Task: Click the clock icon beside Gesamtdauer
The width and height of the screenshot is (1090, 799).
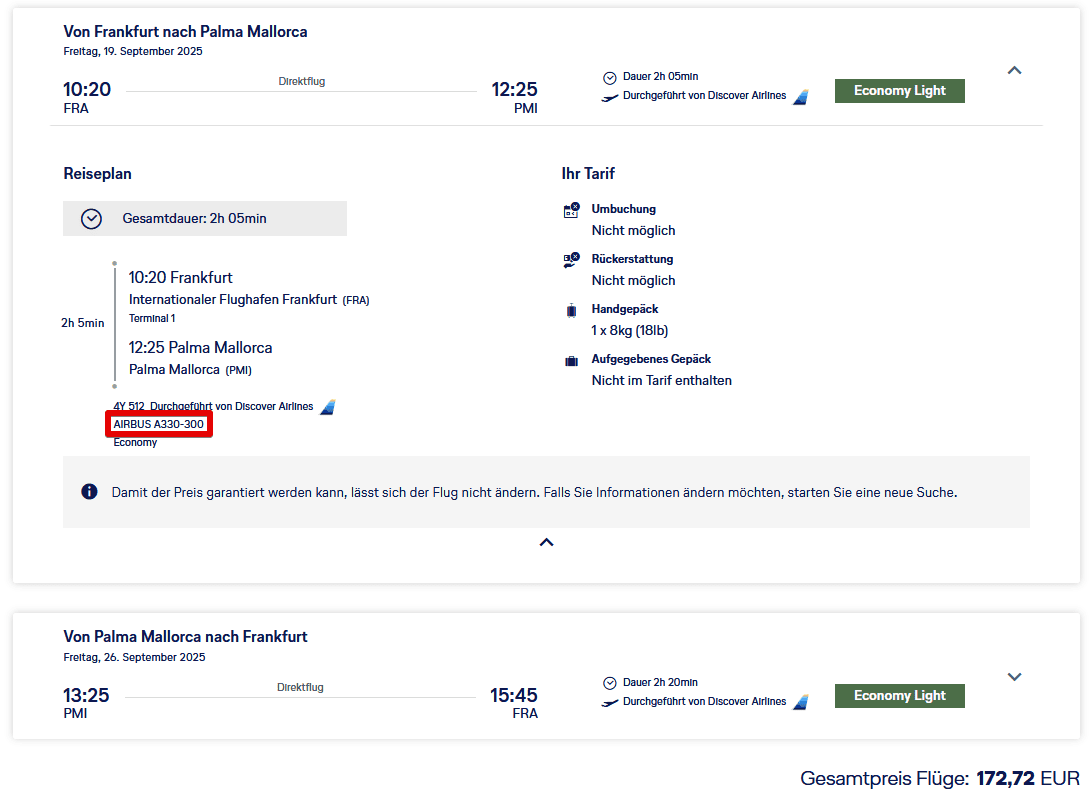Action: click(91, 219)
